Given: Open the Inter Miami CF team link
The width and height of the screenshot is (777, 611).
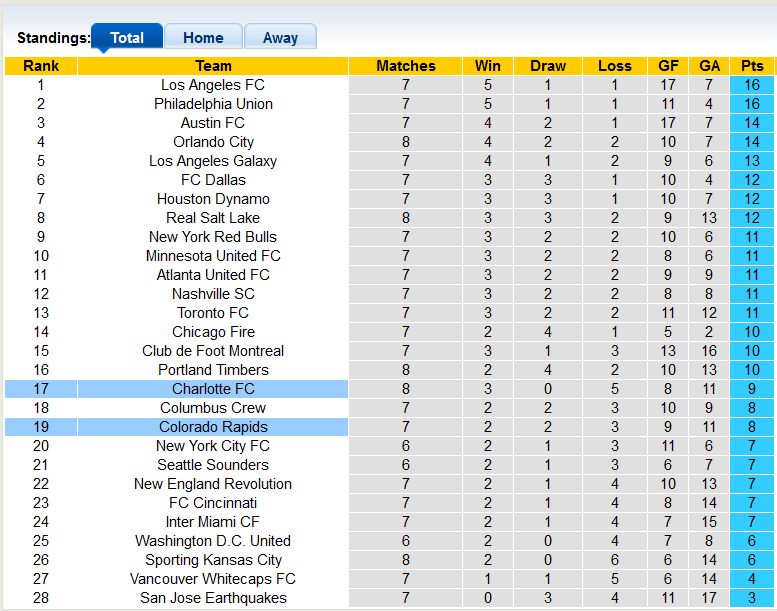Looking at the screenshot, I should pos(213,522).
